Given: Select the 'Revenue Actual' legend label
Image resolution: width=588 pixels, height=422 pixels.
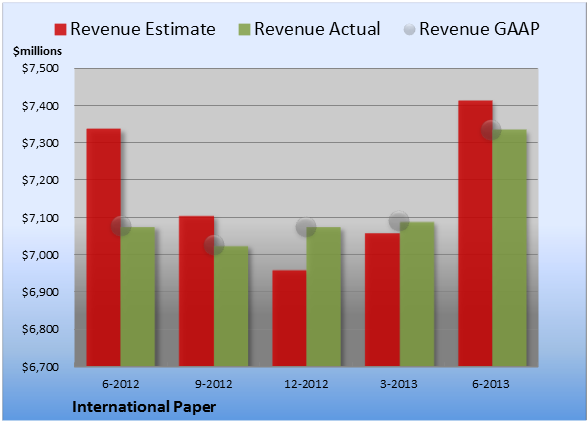Looking at the screenshot, I should (x=317, y=29).
